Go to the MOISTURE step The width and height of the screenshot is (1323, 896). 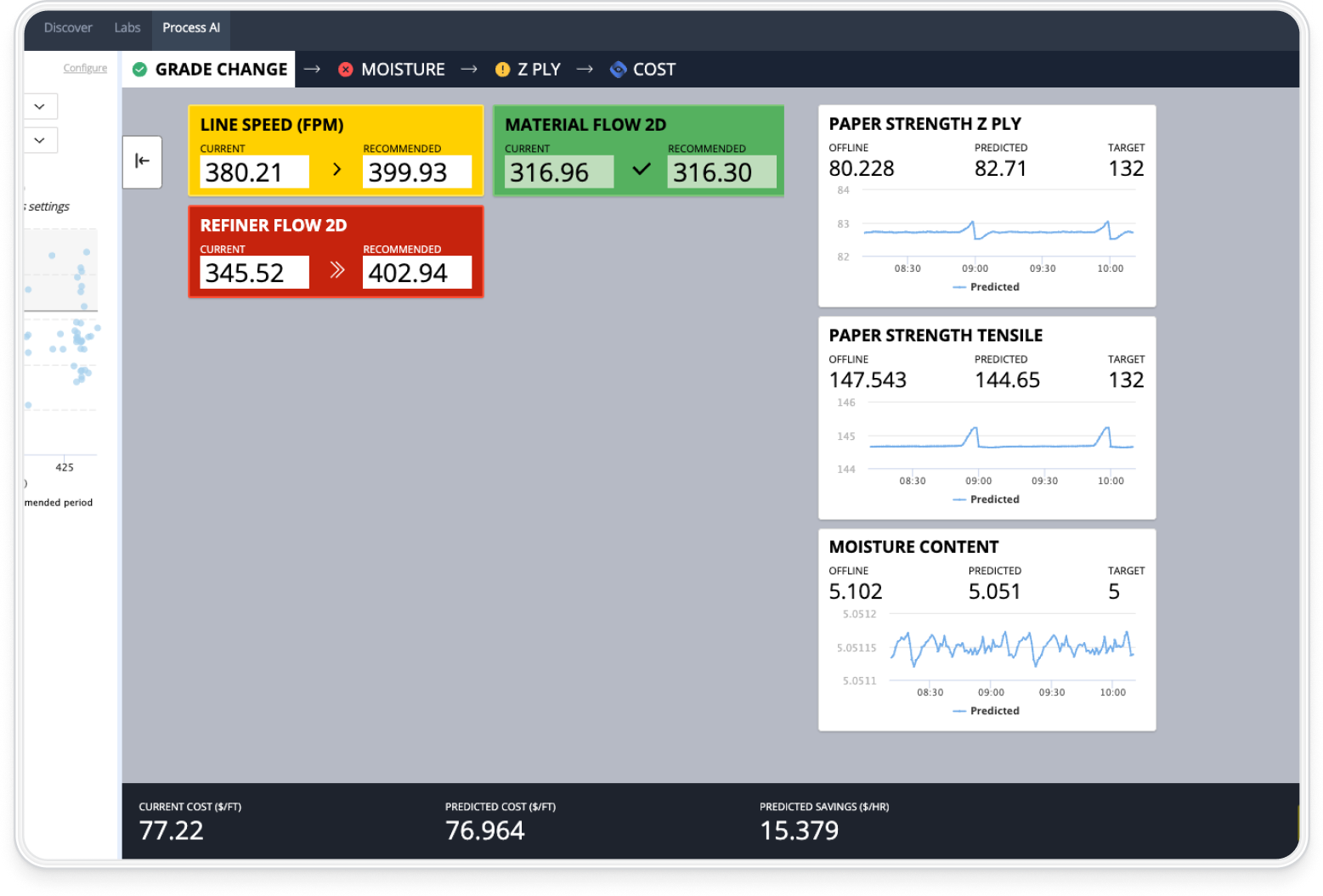tap(402, 70)
